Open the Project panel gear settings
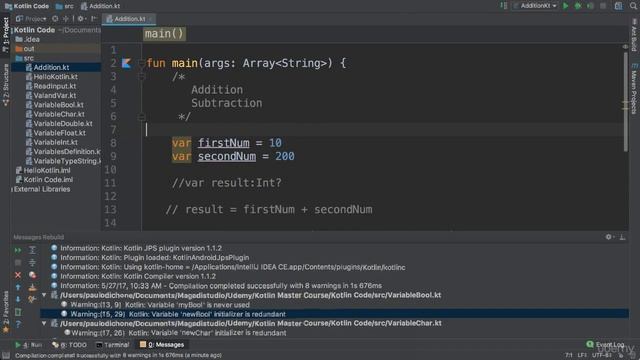This screenshot has width=640, height=360. click(81, 19)
